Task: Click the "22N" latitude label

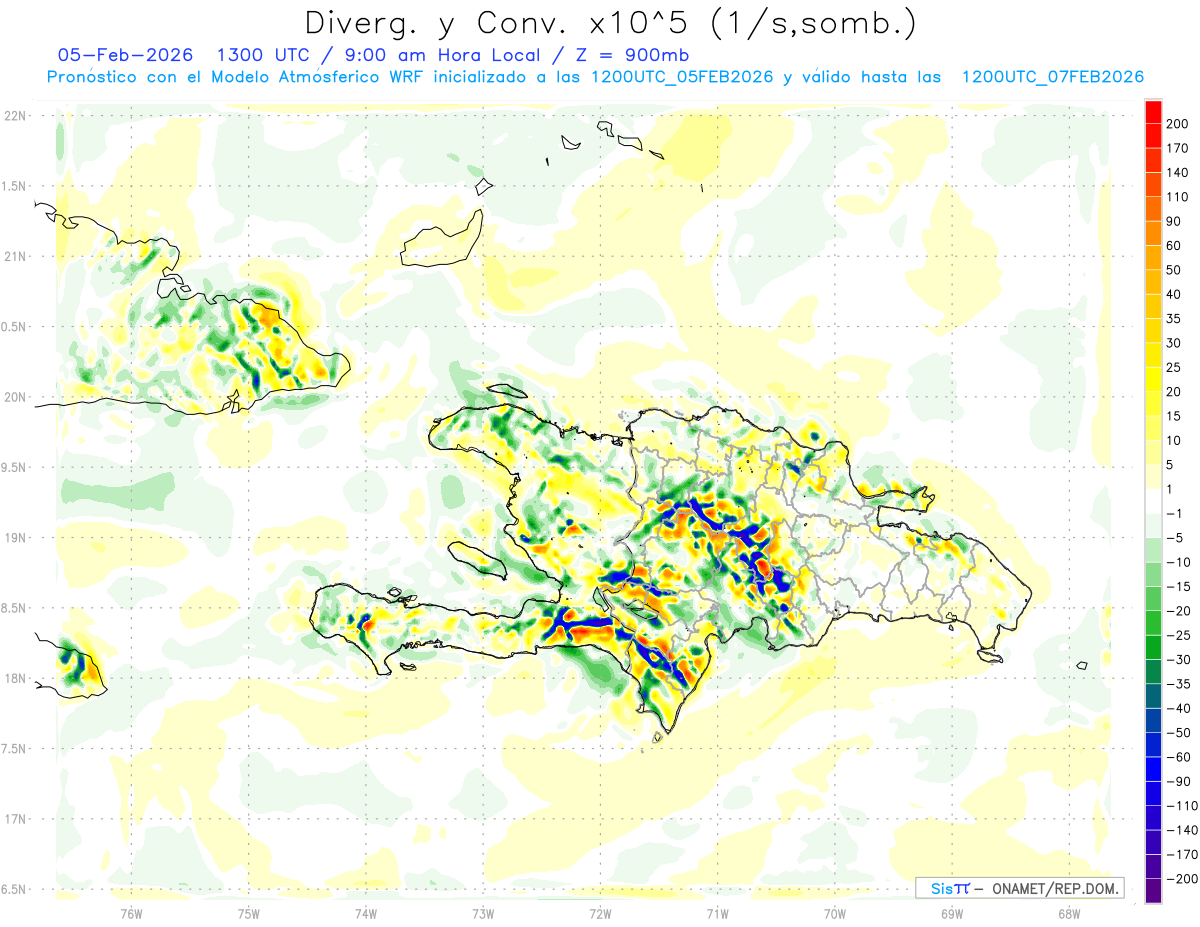Action: point(15,116)
